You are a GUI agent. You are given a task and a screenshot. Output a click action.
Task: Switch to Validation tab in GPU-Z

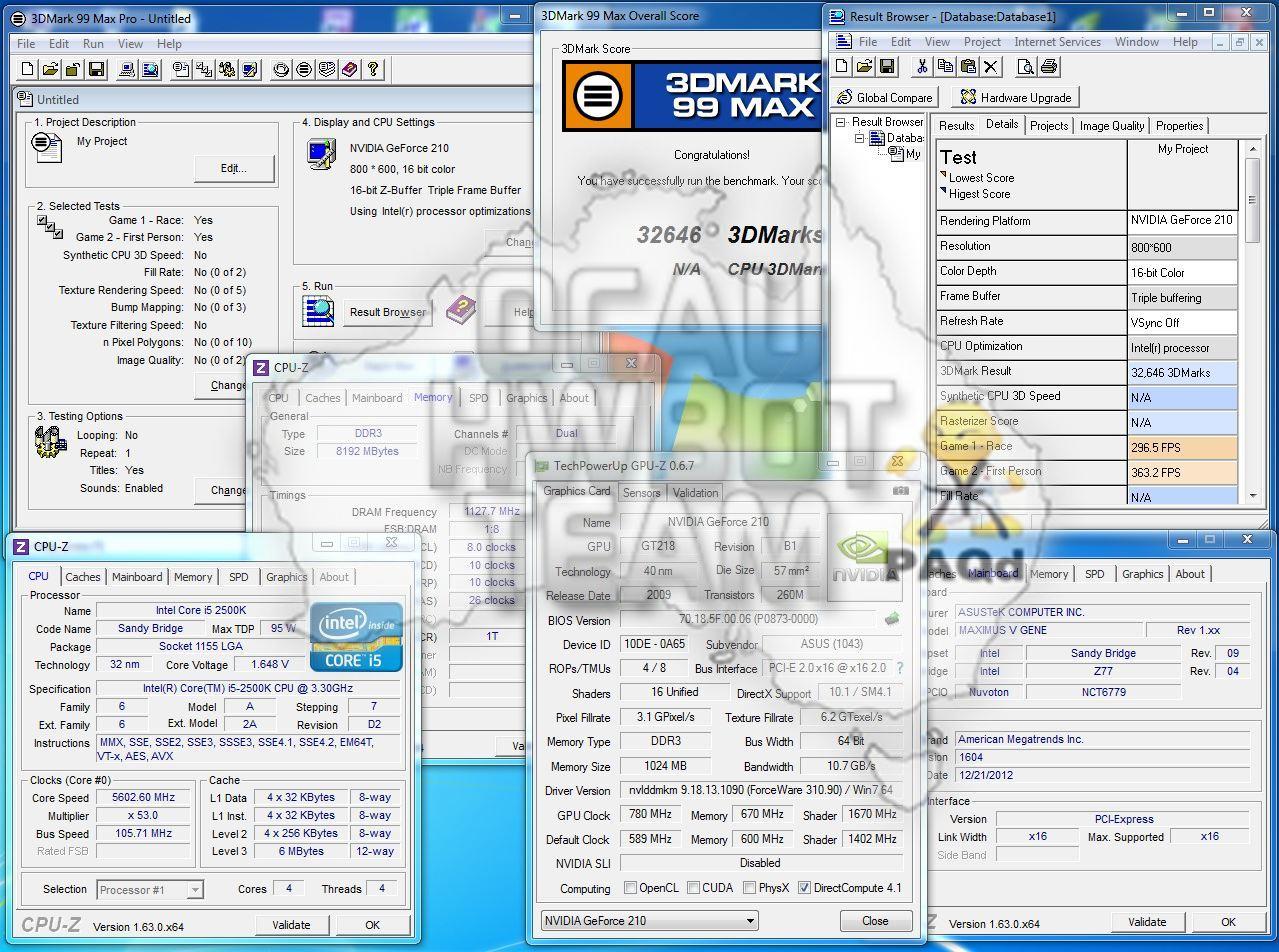(696, 492)
